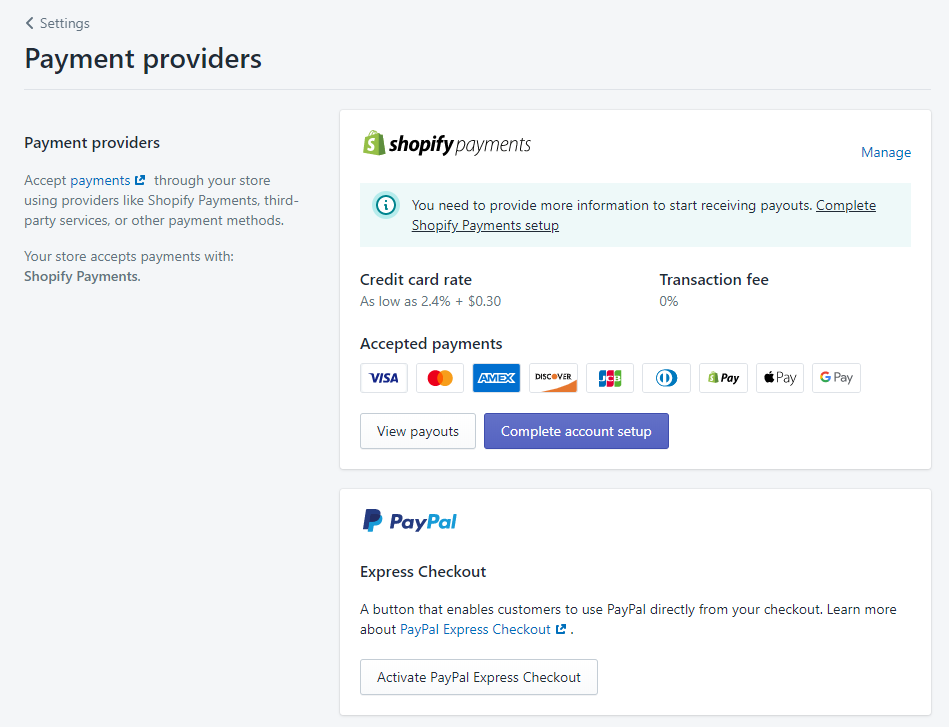Click the Shopify Payments logo
The width and height of the screenshot is (949, 727).
pyautogui.click(x=446, y=144)
